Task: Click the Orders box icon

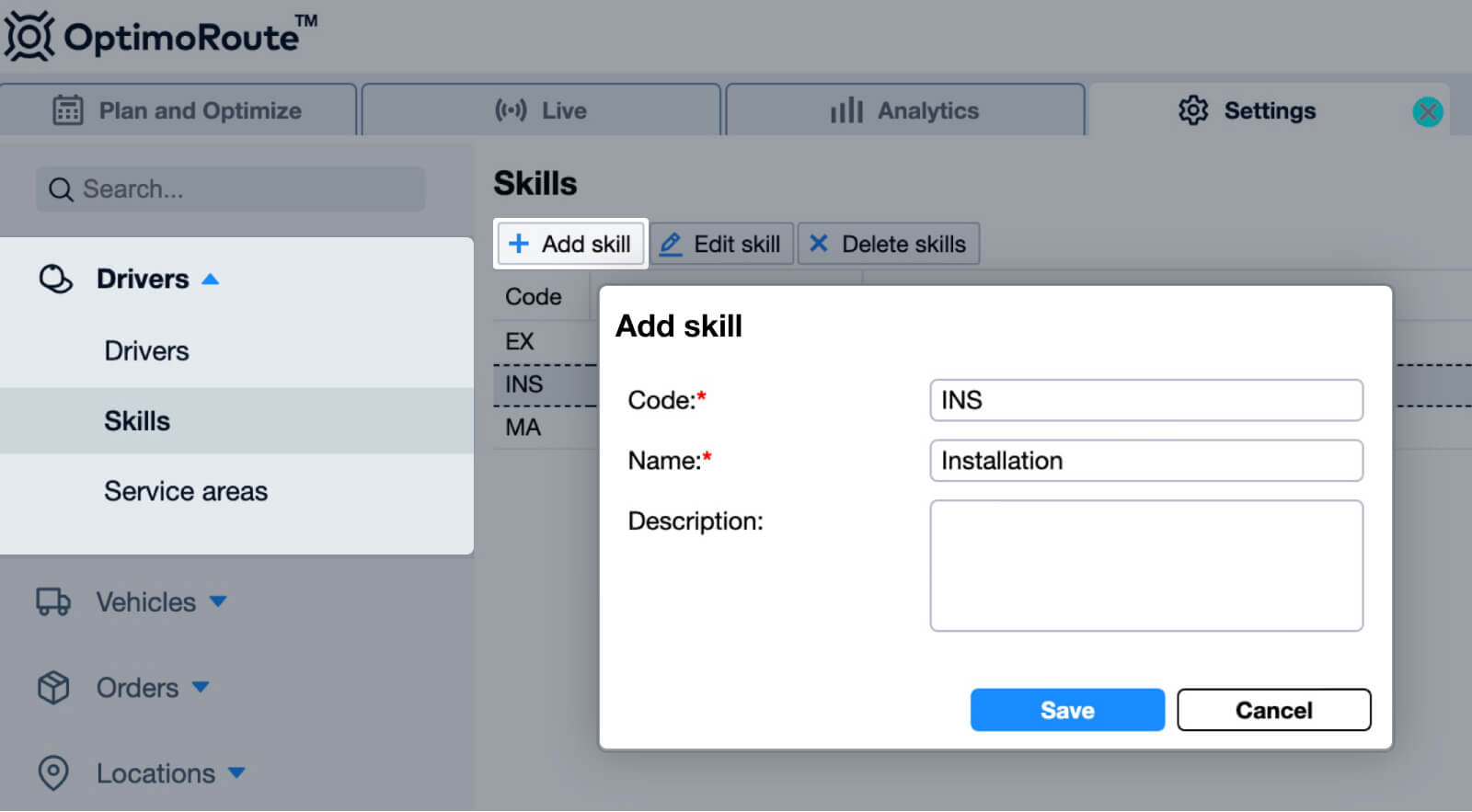Action: pyautogui.click(x=53, y=688)
